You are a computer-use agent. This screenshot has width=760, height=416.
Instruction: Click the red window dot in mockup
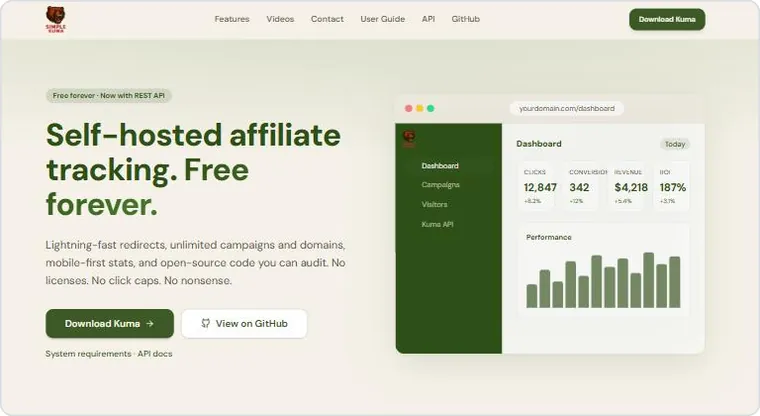(409, 108)
